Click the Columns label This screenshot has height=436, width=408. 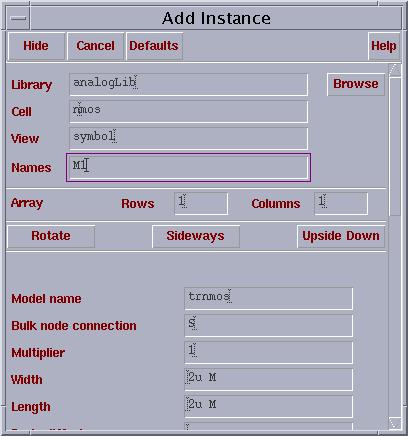276,204
